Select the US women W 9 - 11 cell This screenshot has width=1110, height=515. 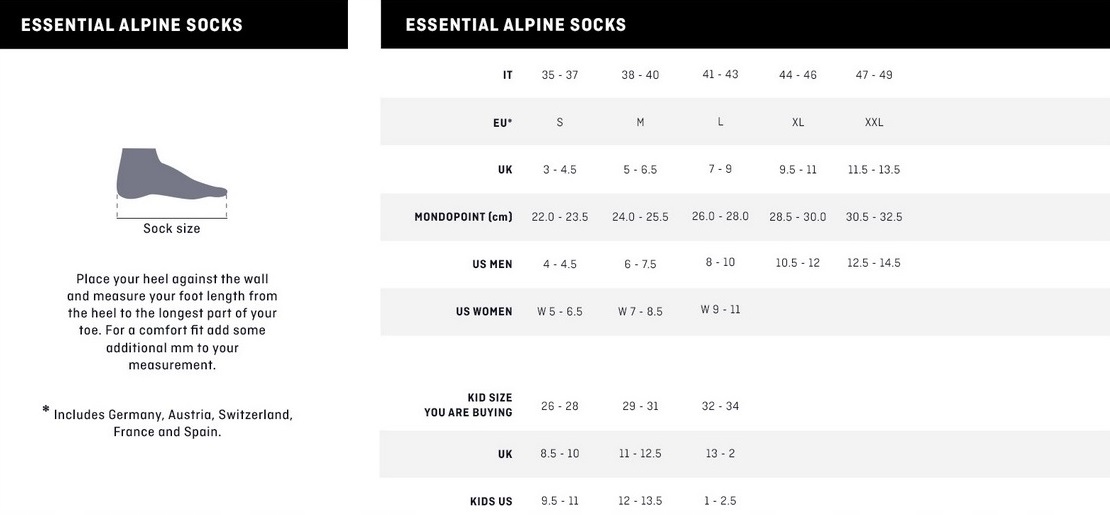click(720, 310)
